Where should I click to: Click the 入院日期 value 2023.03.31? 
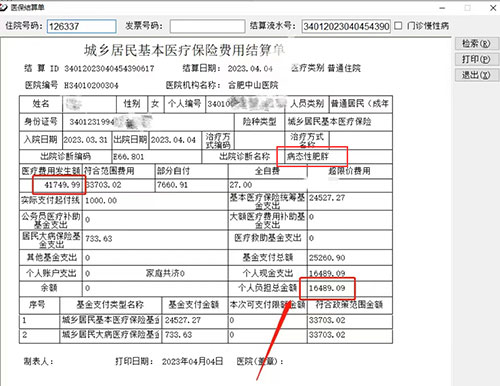click(x=85, y=140)
